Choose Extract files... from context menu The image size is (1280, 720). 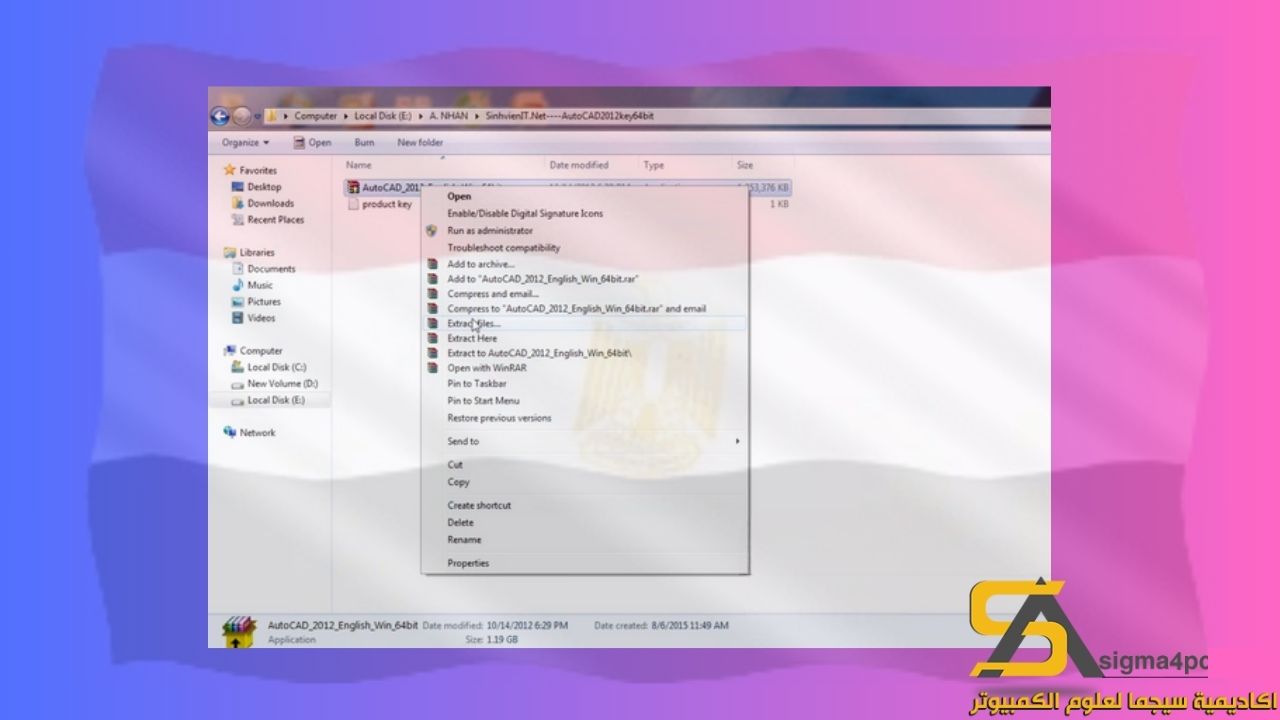pyautogui.click(x=474, y=324)
